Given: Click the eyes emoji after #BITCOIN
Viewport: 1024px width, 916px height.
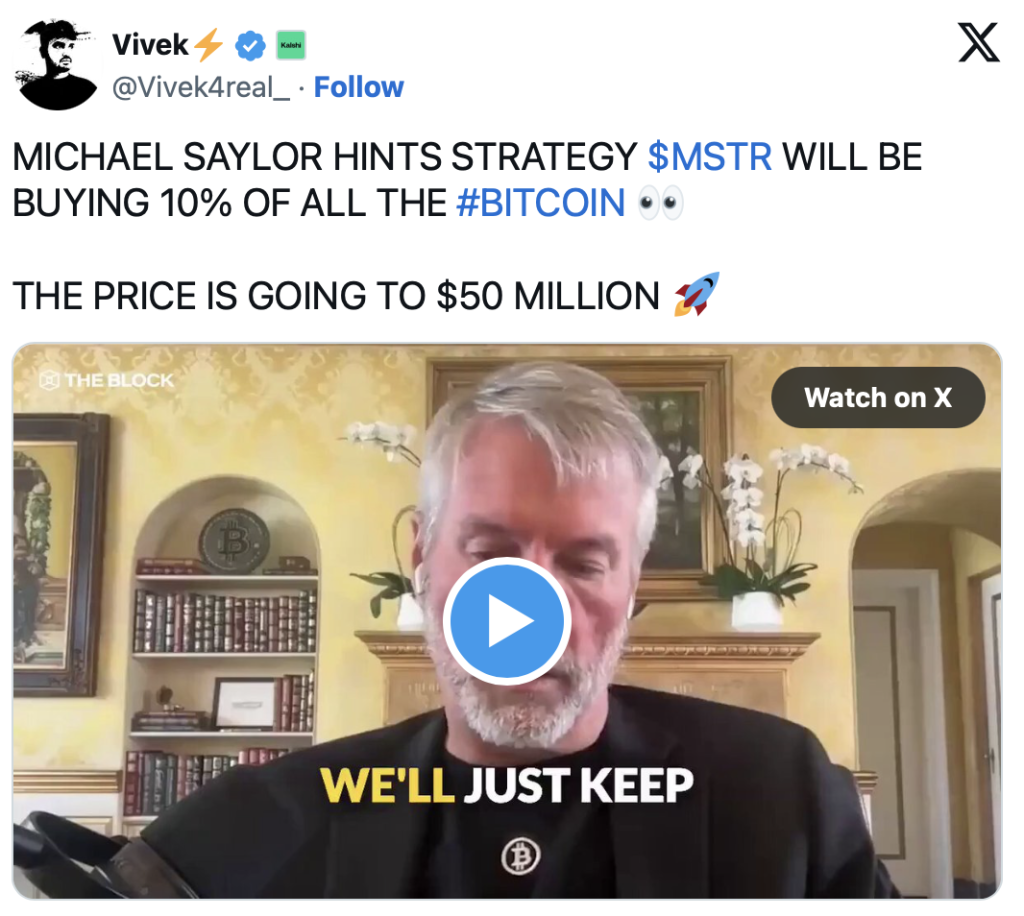Looking at the screenshot, I should tap(660, 203).
